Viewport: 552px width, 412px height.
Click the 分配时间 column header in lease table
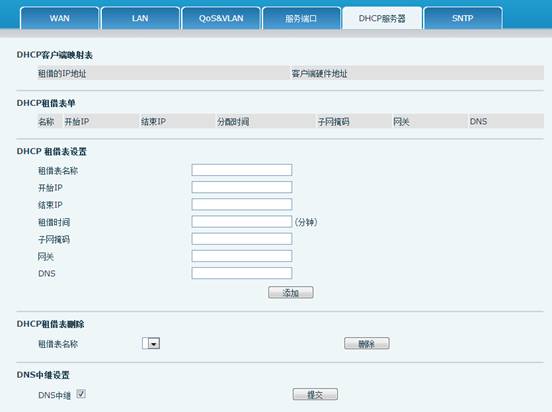233,122
